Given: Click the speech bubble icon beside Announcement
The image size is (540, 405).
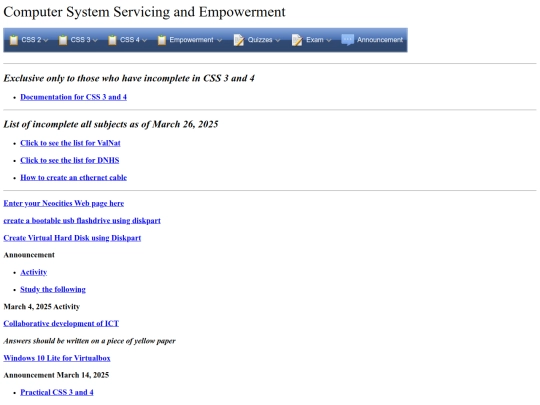Looking at the screenshot, I should [347, 40].
